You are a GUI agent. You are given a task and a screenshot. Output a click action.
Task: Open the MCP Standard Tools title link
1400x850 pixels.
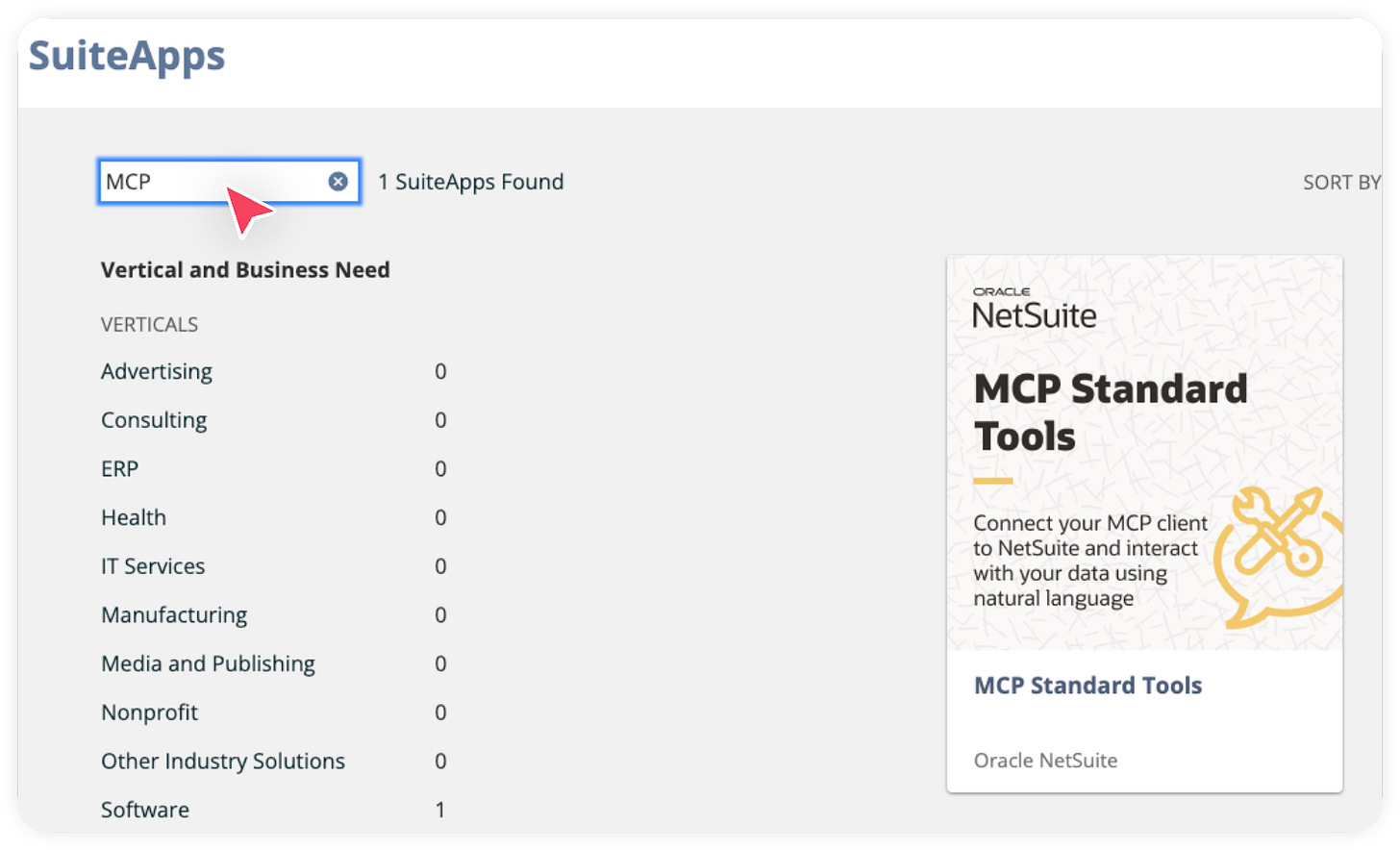[x=1087, y=686]
